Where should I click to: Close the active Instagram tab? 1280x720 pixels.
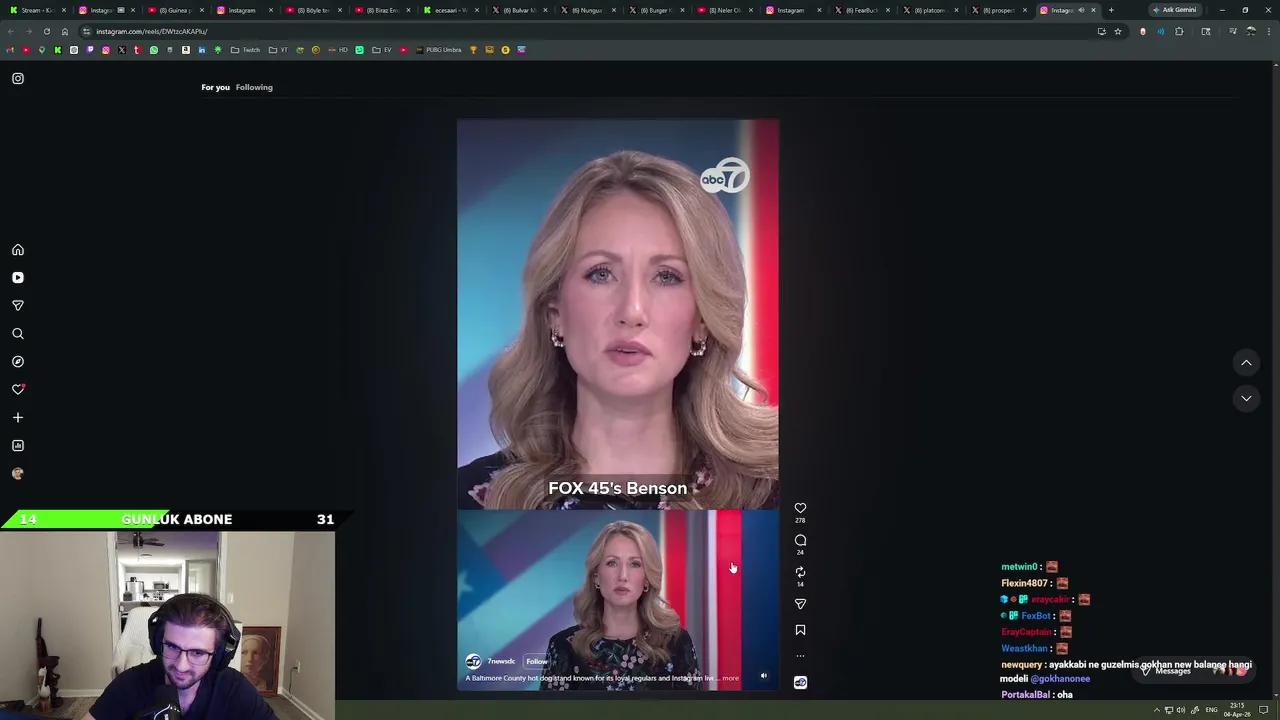[x=1093, y=10]
